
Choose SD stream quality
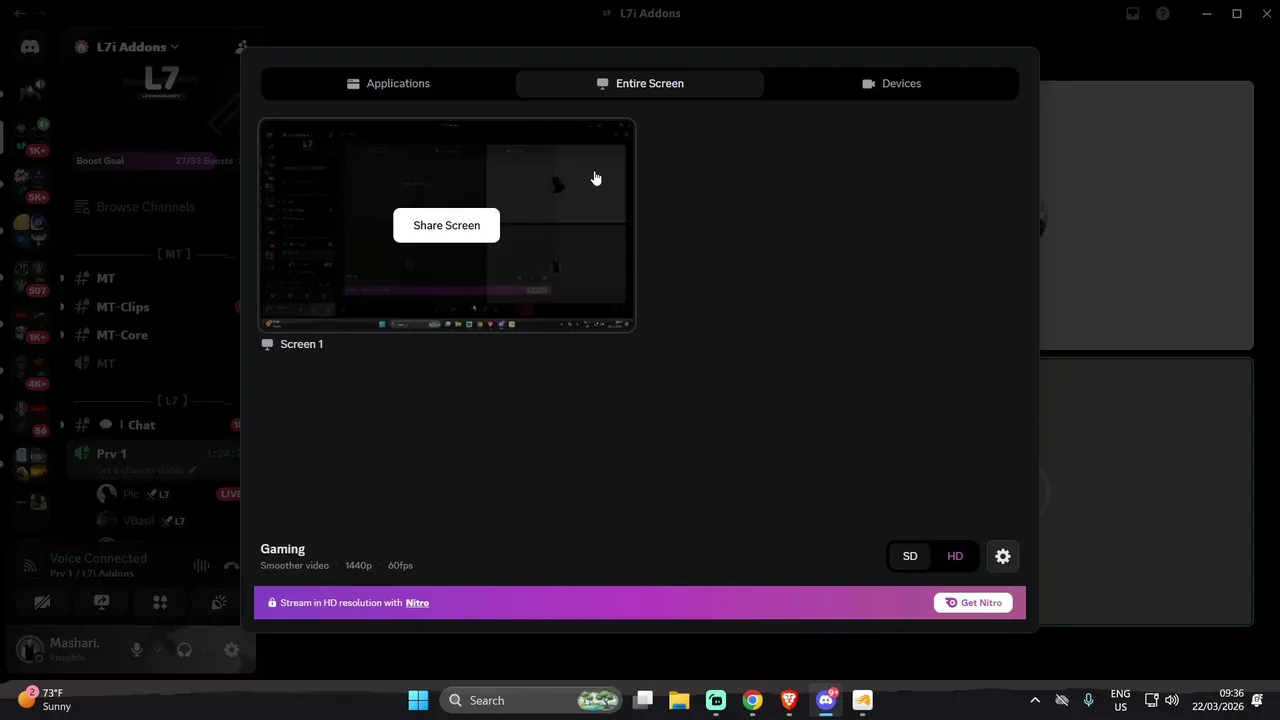(910, 556)
